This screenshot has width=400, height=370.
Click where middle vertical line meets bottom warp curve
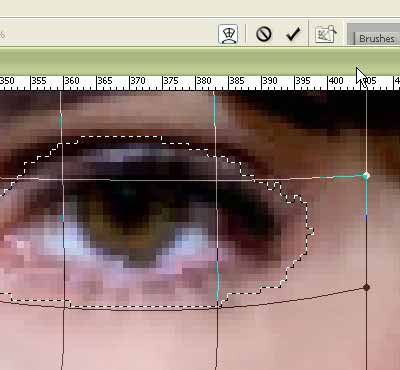(x=218, y=308)
